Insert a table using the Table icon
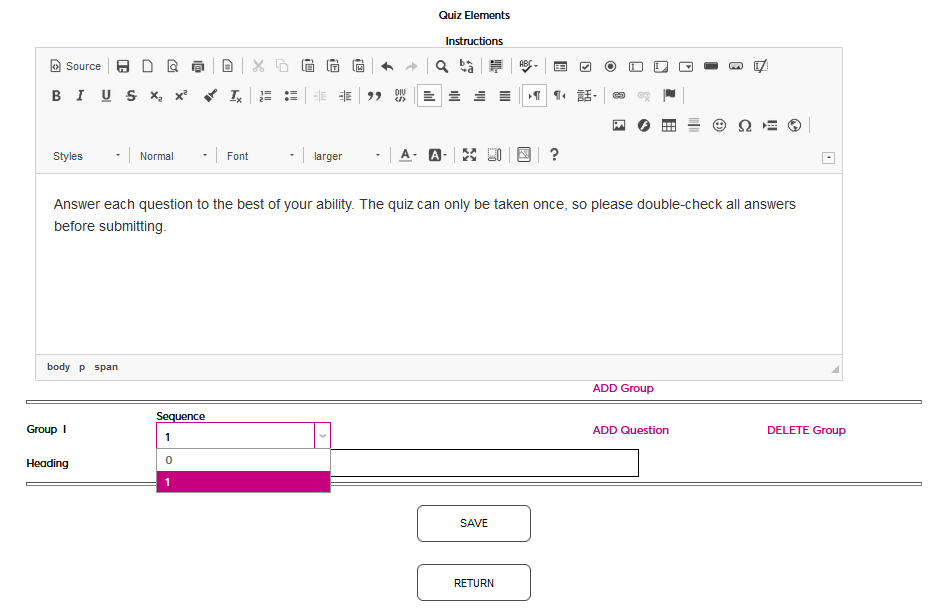Screen dimensions: 936x612 [669, 126]
